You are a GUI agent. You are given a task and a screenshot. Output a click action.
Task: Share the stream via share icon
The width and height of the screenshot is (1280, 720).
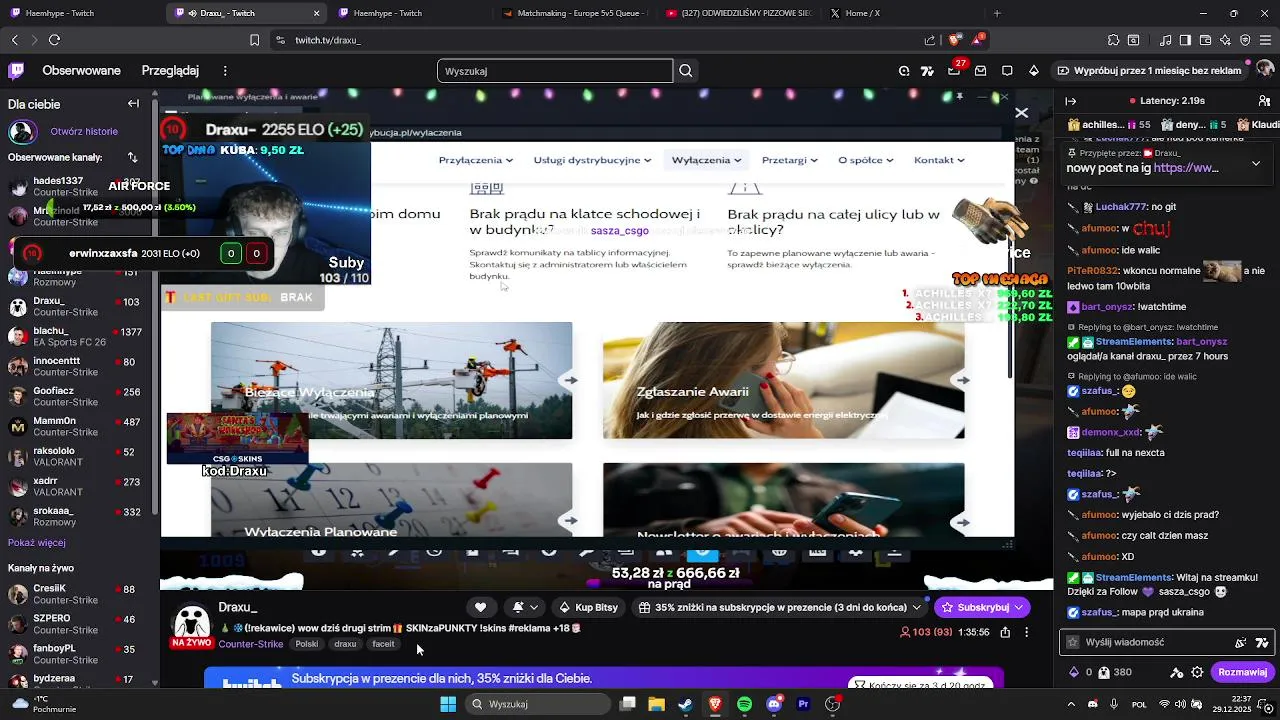(1005, 632)
